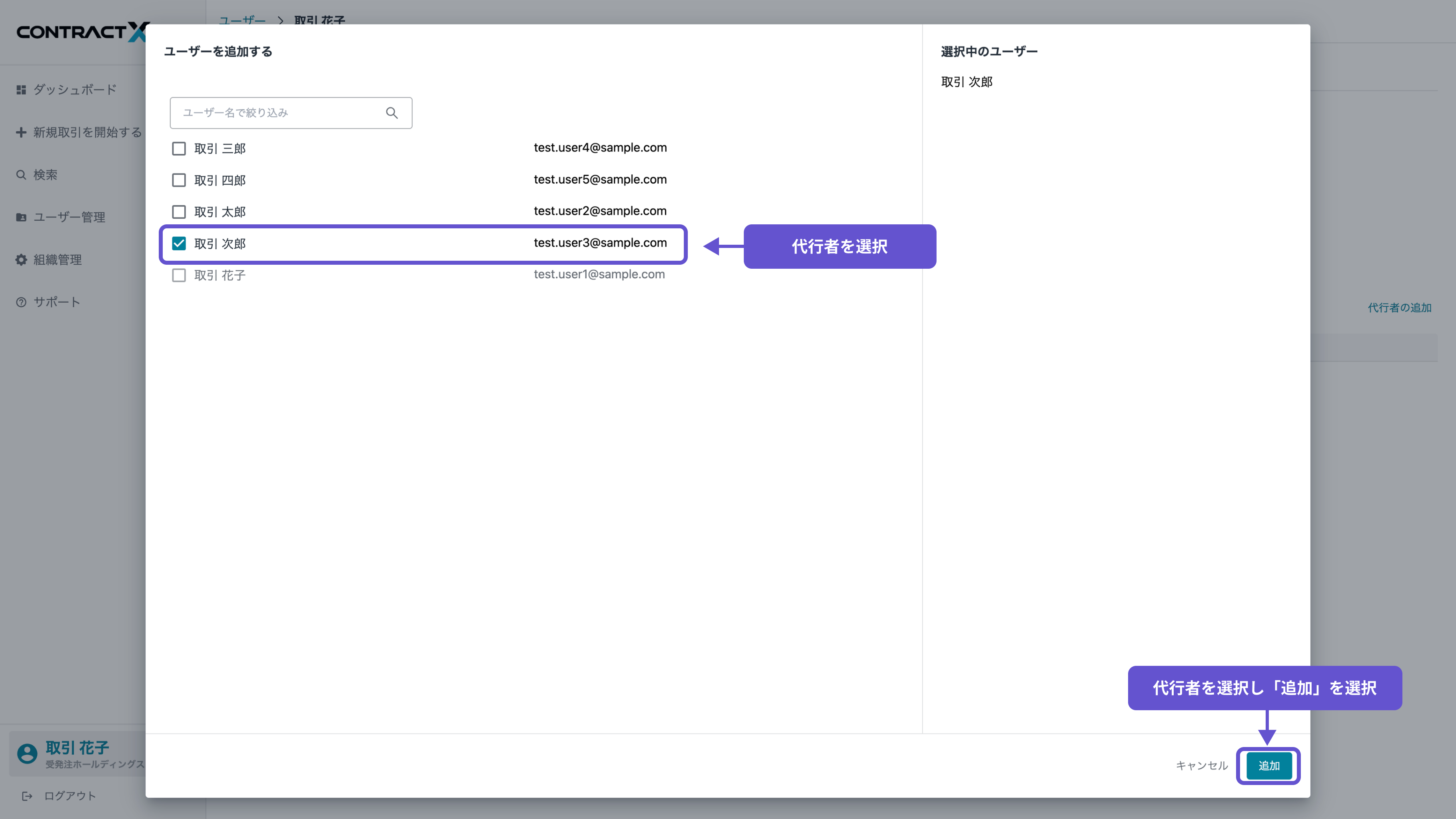Click the search magnifier icon in filter box
Image resolution: width=1456 pixels, height=819 pixels.
click(x=391, y=113)
